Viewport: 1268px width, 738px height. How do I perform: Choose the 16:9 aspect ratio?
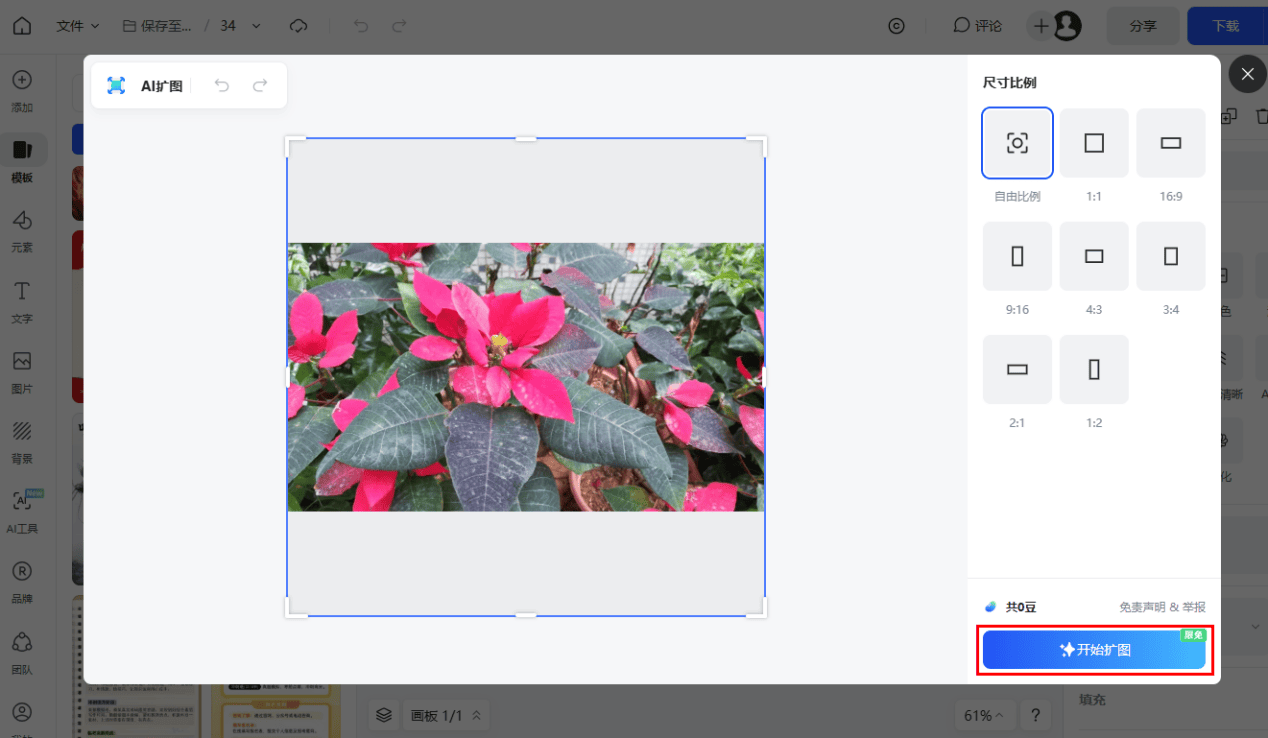[1171, 144]
